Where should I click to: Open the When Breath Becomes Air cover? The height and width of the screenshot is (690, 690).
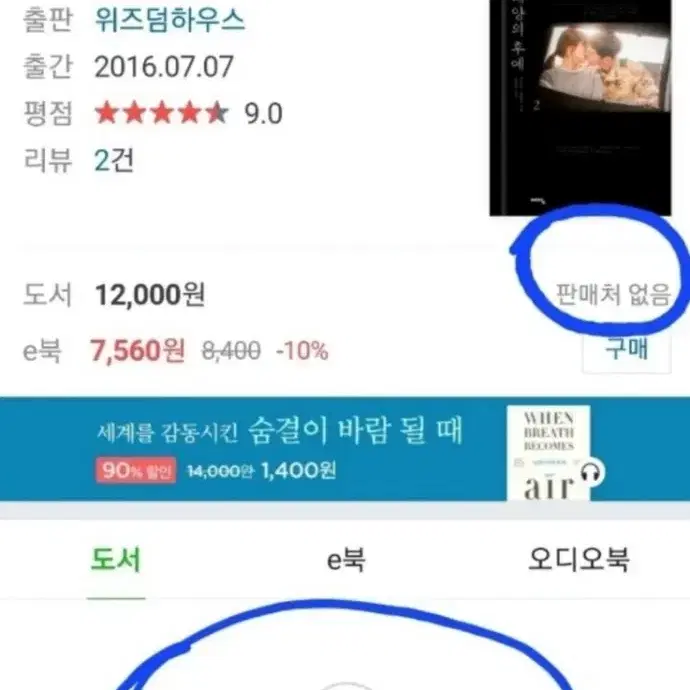[x=548, y=453]
